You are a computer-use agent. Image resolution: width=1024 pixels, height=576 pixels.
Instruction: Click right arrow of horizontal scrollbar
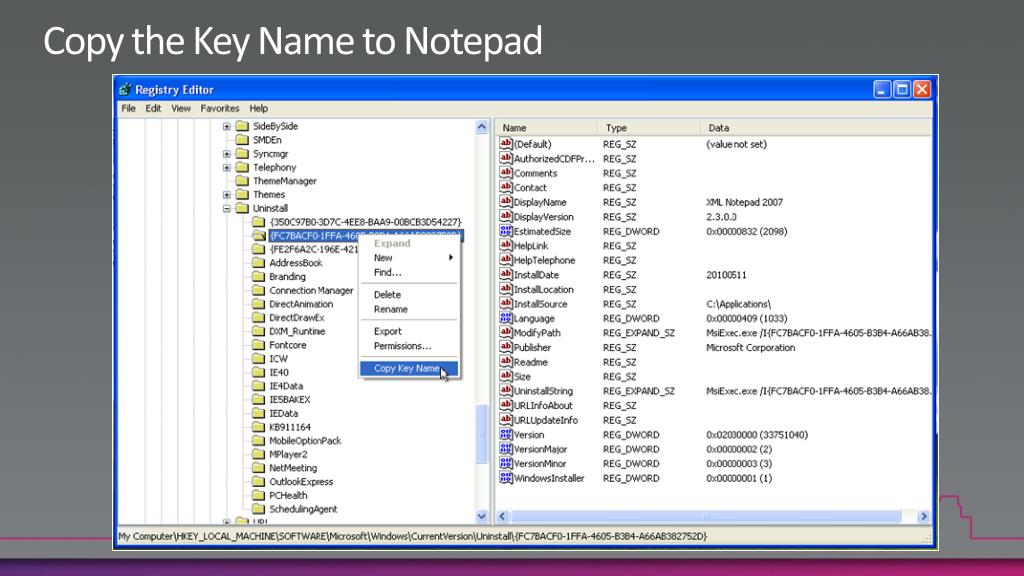coord(923,517)
